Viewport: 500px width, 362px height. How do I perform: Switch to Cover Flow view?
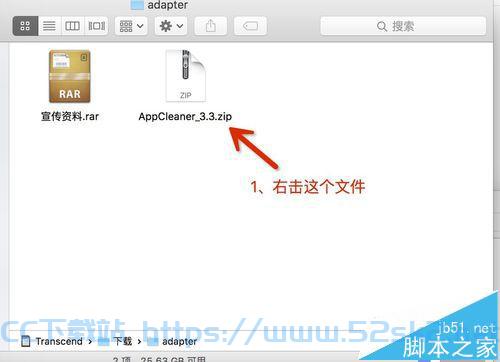97,26
